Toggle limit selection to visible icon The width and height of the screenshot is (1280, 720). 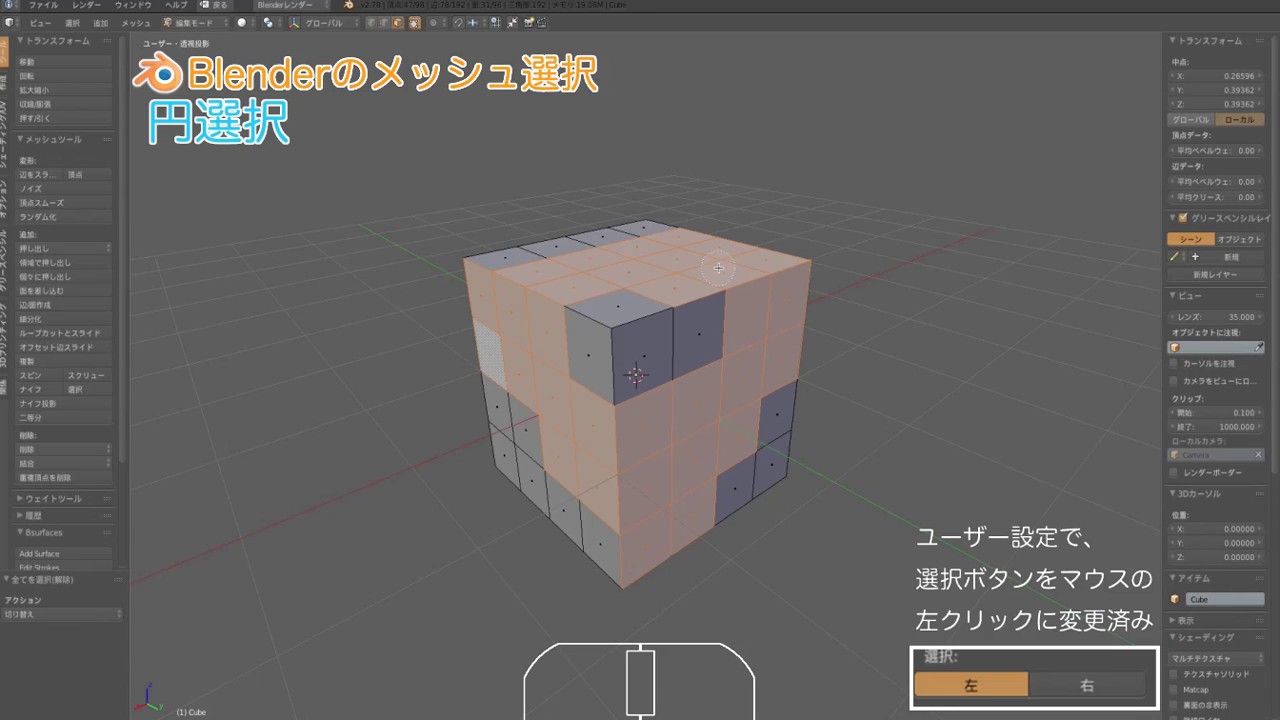click(x=414, y=22)
